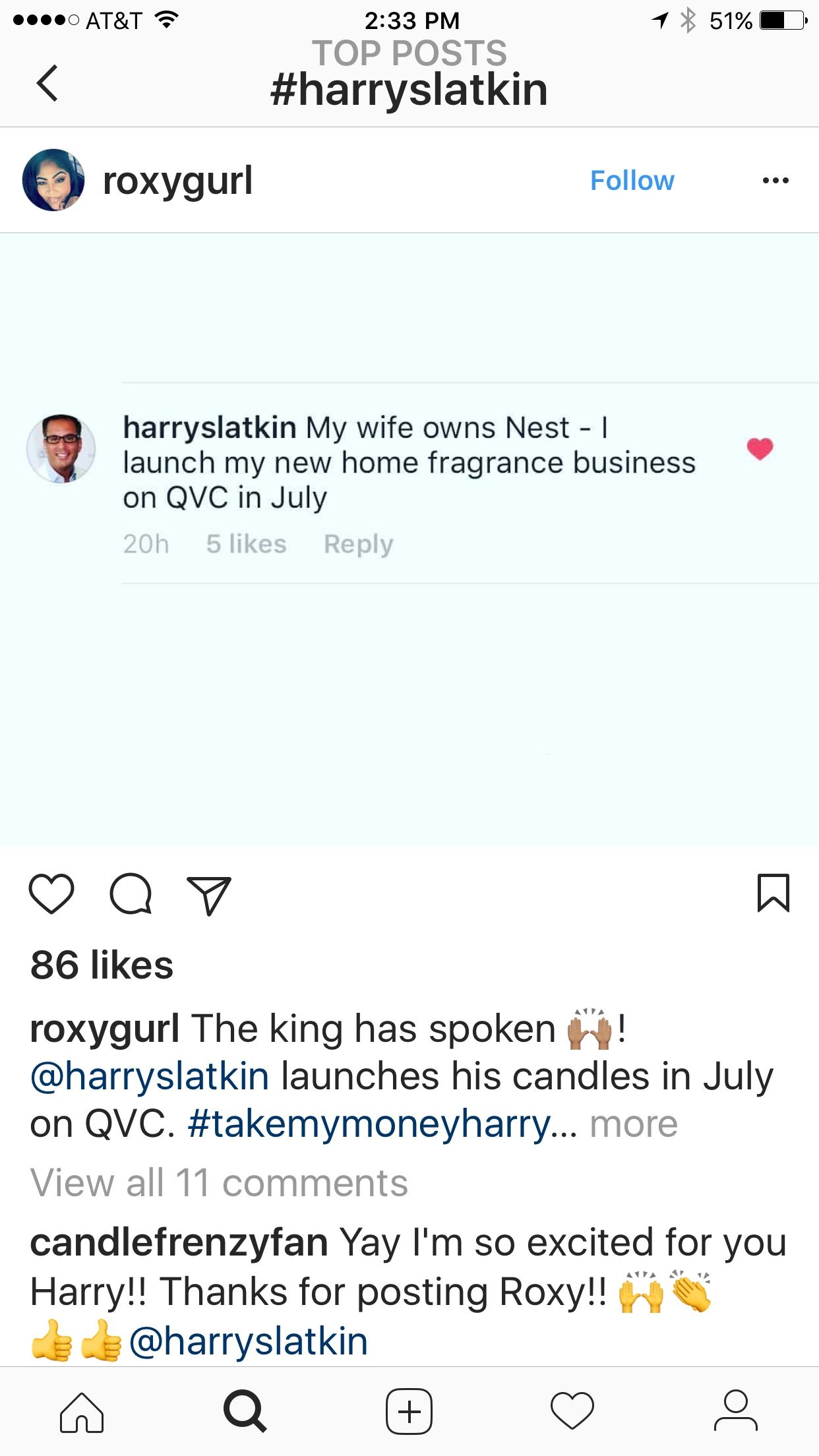
Task: Create a new post with plus icon
Action: 409,1411
